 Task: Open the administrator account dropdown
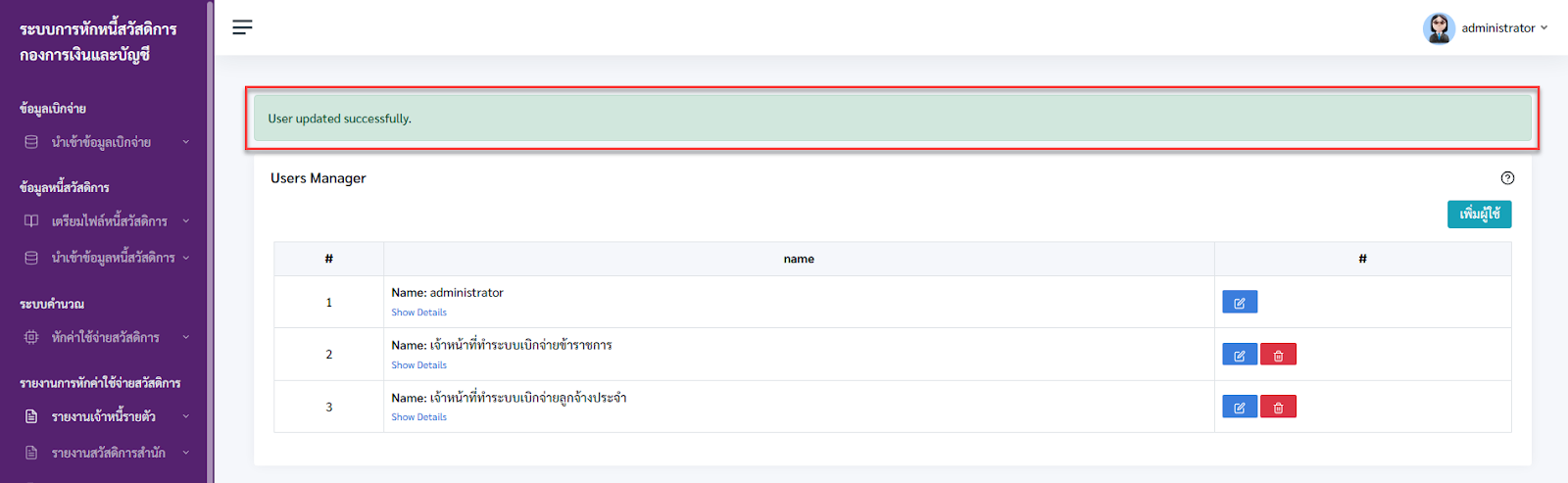1504,28
